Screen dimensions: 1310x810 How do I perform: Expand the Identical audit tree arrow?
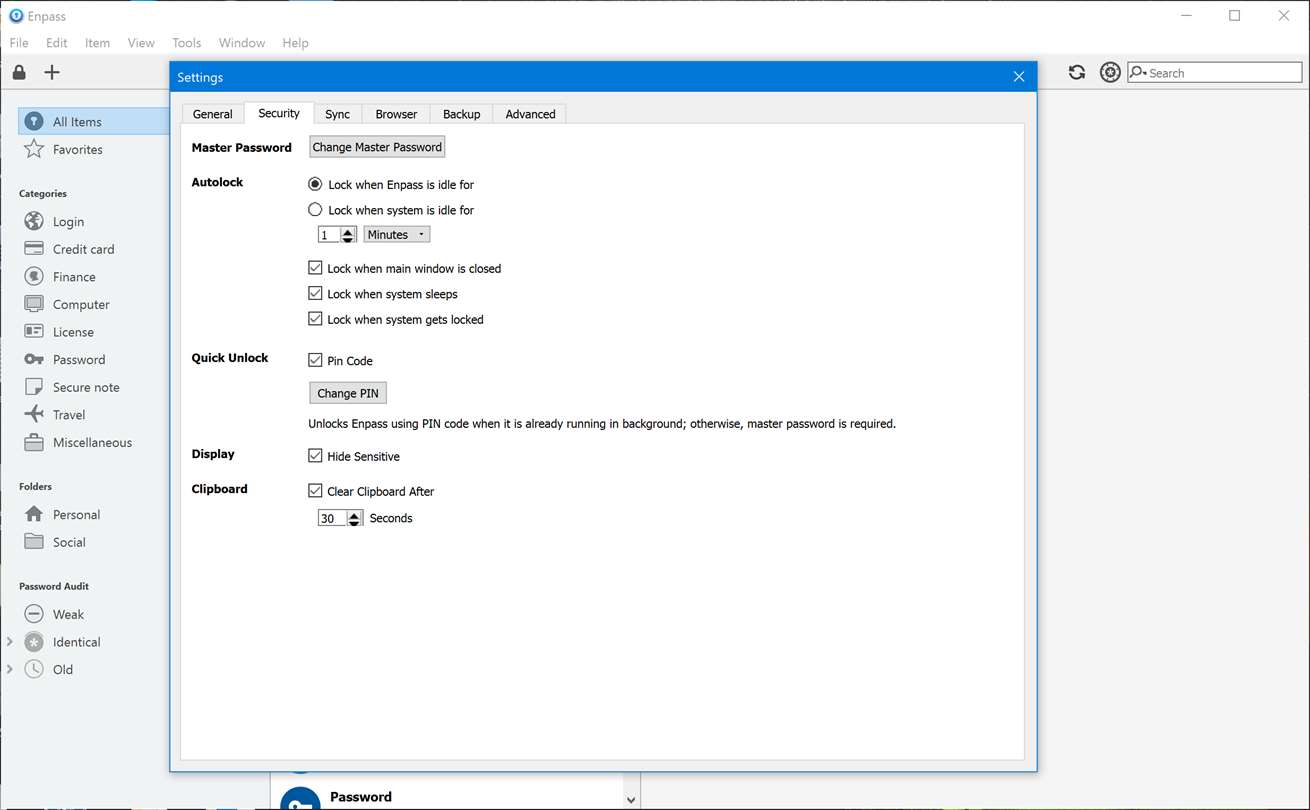10,641
